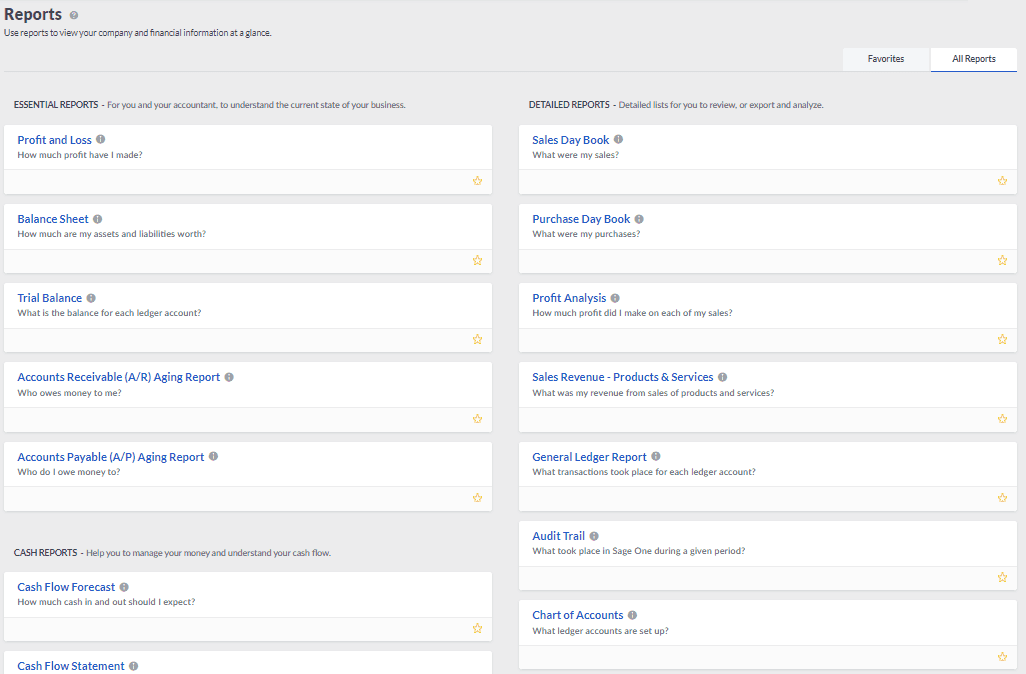Screen dimensions: 1026x674
Task: Toggle the Cash Flow Forecast favorite star
Action: tap(477, 628)
